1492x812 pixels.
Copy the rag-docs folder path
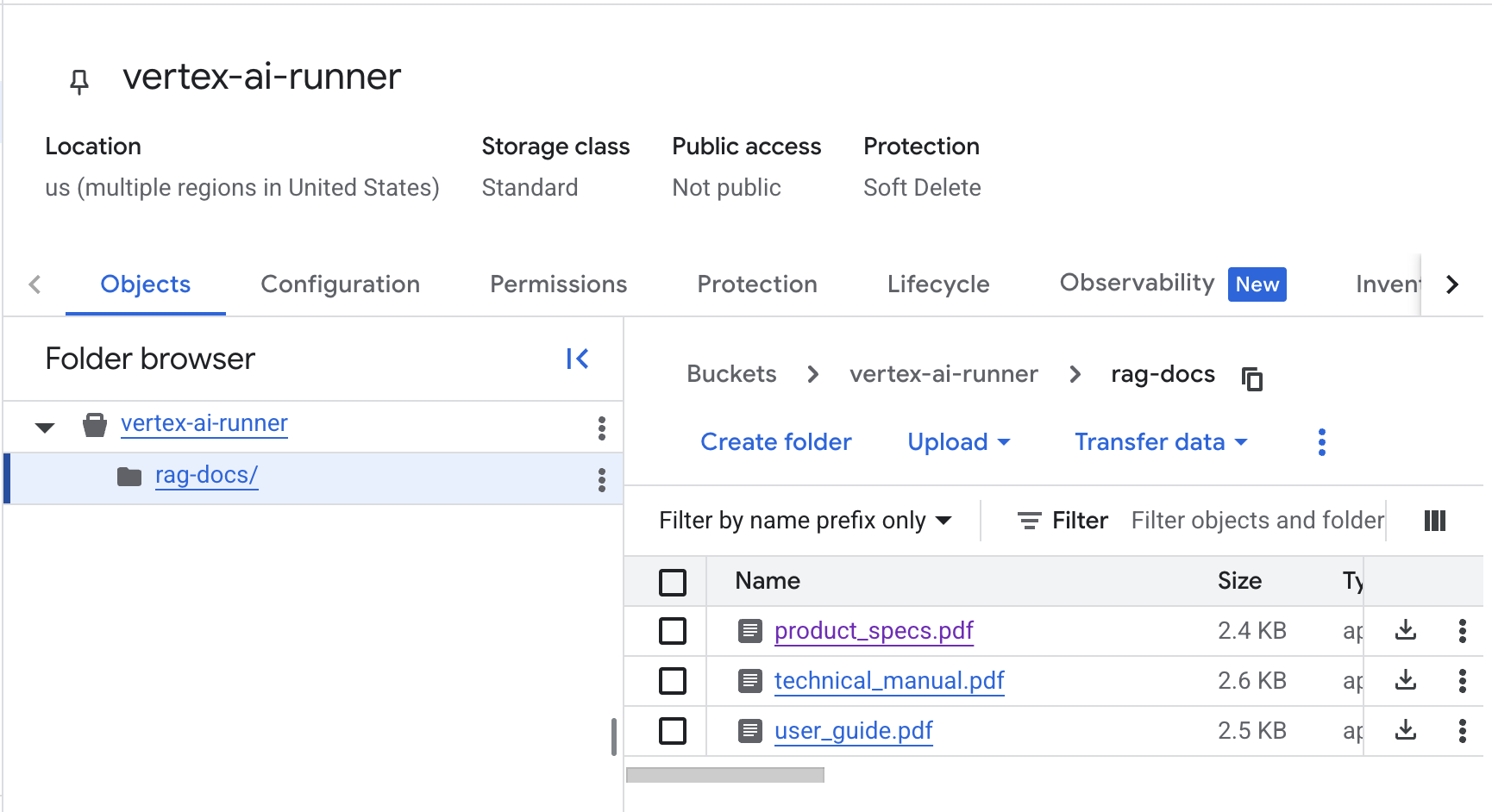(x=1251, y=378)
